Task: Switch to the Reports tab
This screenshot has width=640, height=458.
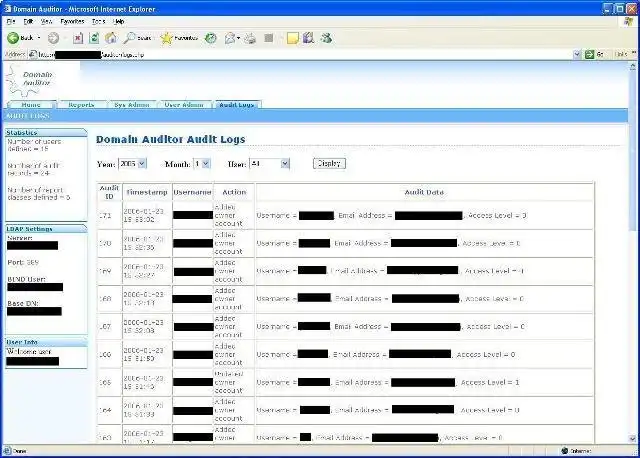Action: coord(81,105)
